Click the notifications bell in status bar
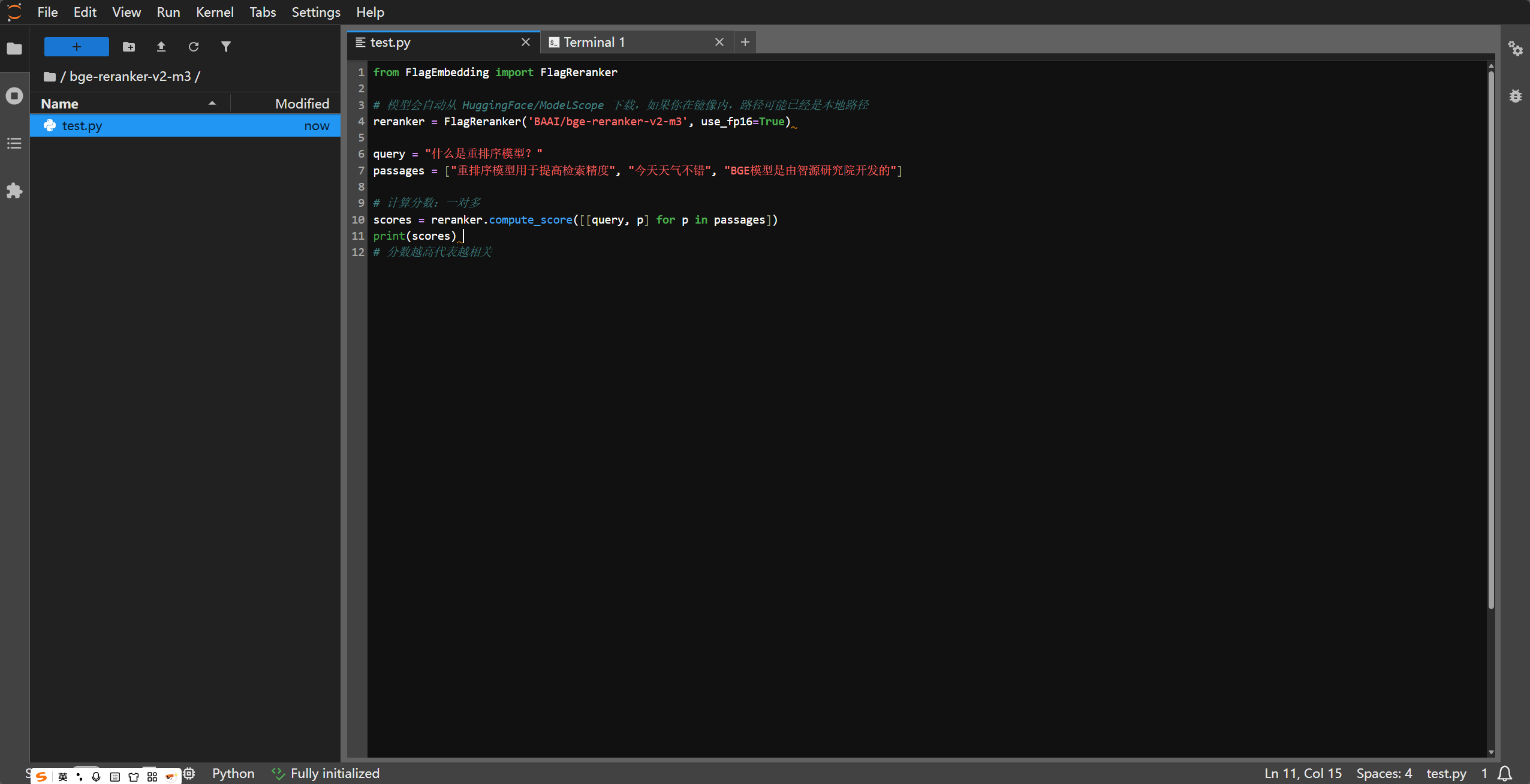This screenshot has height=784, width=1530. pos(1505,773)
